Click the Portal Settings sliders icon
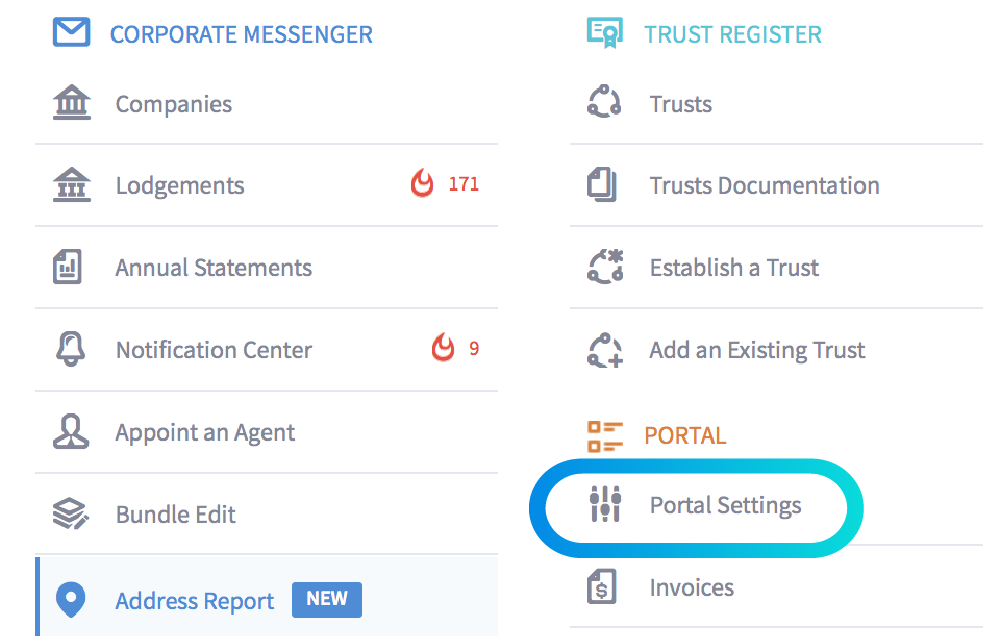Screen dimensions: 984x636 pyautogui.click(x=605, y=504)
